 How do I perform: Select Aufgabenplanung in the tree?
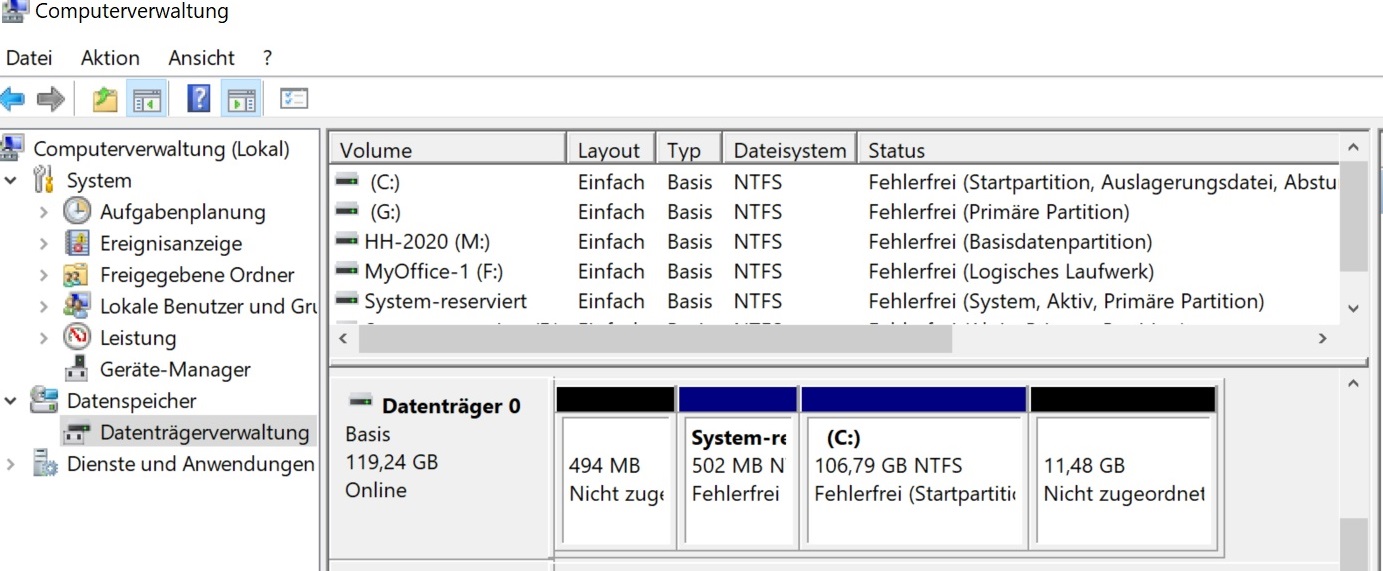click(x=182, y=212)
